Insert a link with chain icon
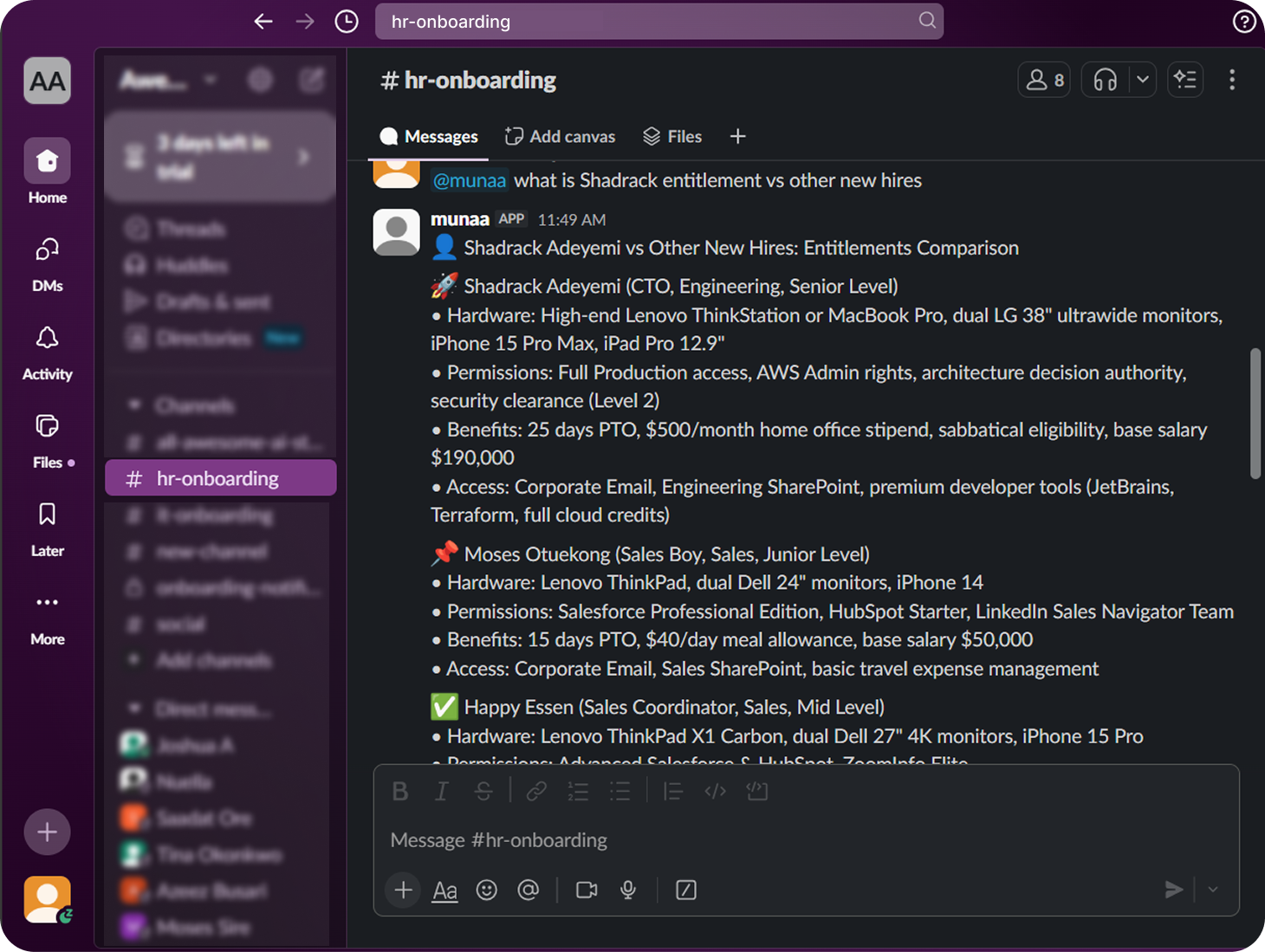This screenshot has width=1265, height=952. pos(536,791)
